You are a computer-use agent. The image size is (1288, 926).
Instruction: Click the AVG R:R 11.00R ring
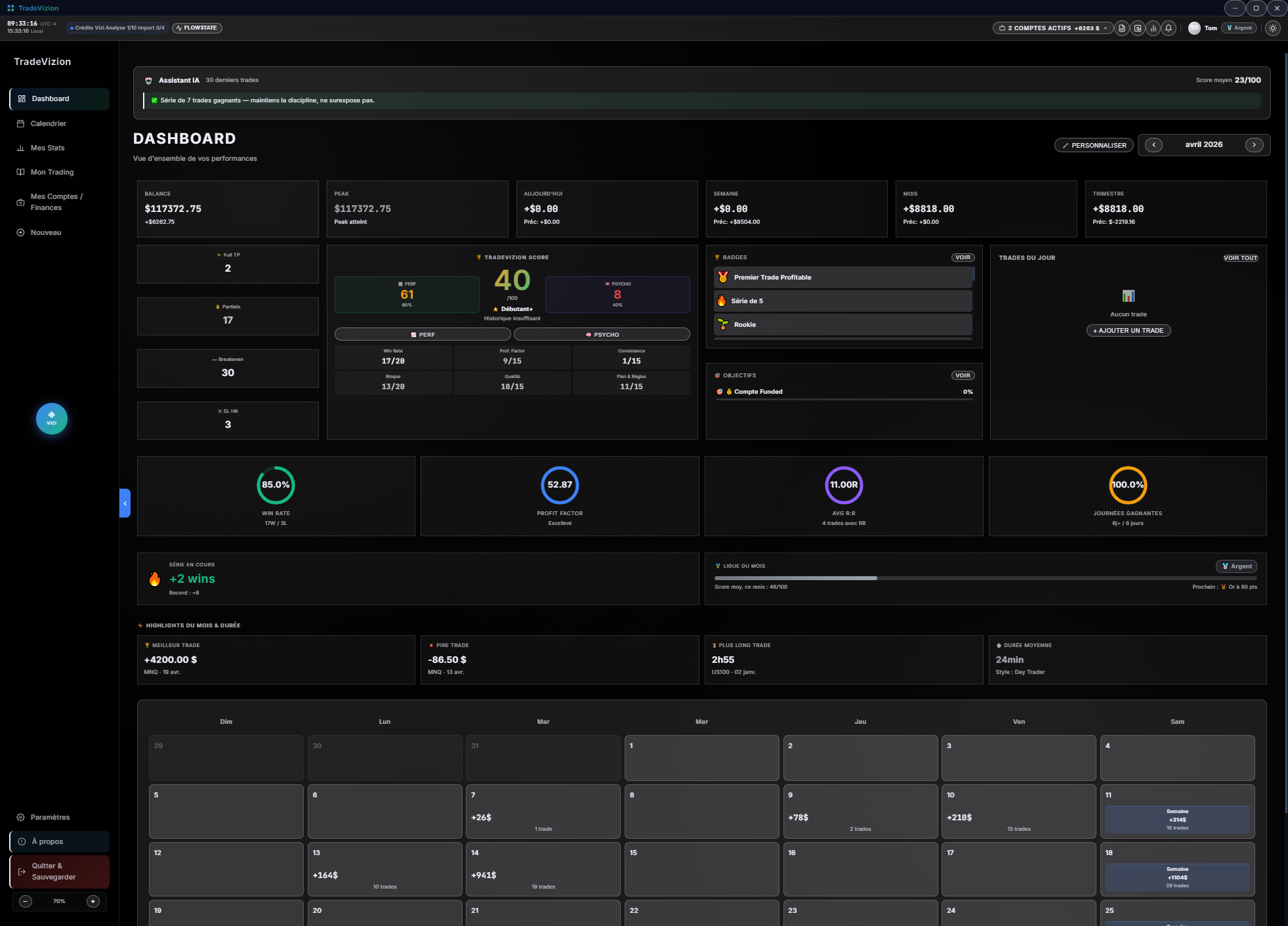coord(844,485)
